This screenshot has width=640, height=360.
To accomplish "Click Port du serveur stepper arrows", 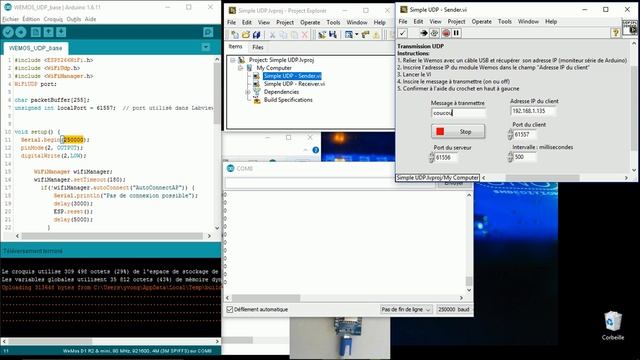I will 431,157.
